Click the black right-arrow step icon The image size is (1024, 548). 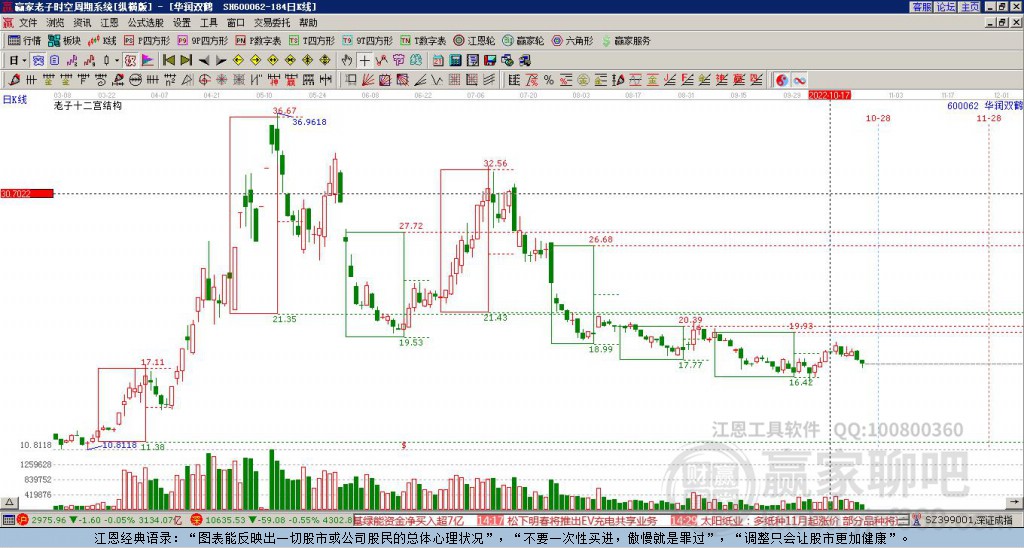221,61
